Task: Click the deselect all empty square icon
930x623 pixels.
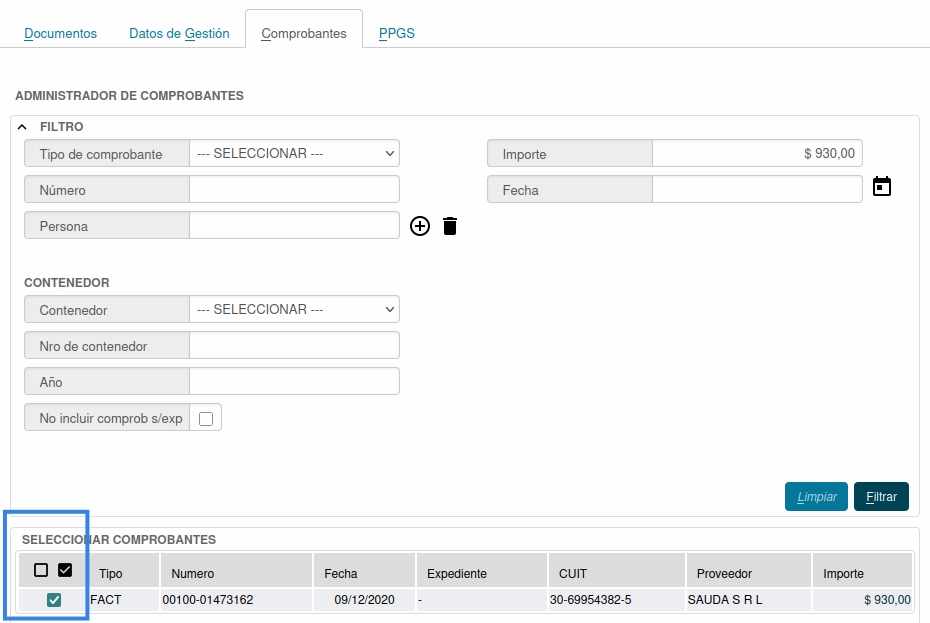Action: tap(41, 570)
